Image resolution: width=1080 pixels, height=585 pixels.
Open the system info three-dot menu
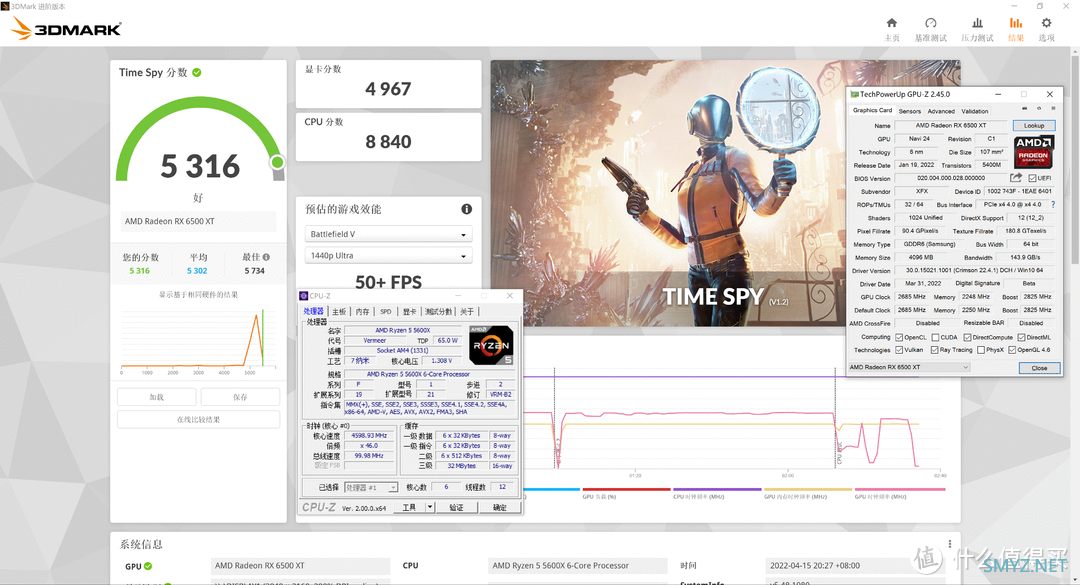(x=950, y=544)
